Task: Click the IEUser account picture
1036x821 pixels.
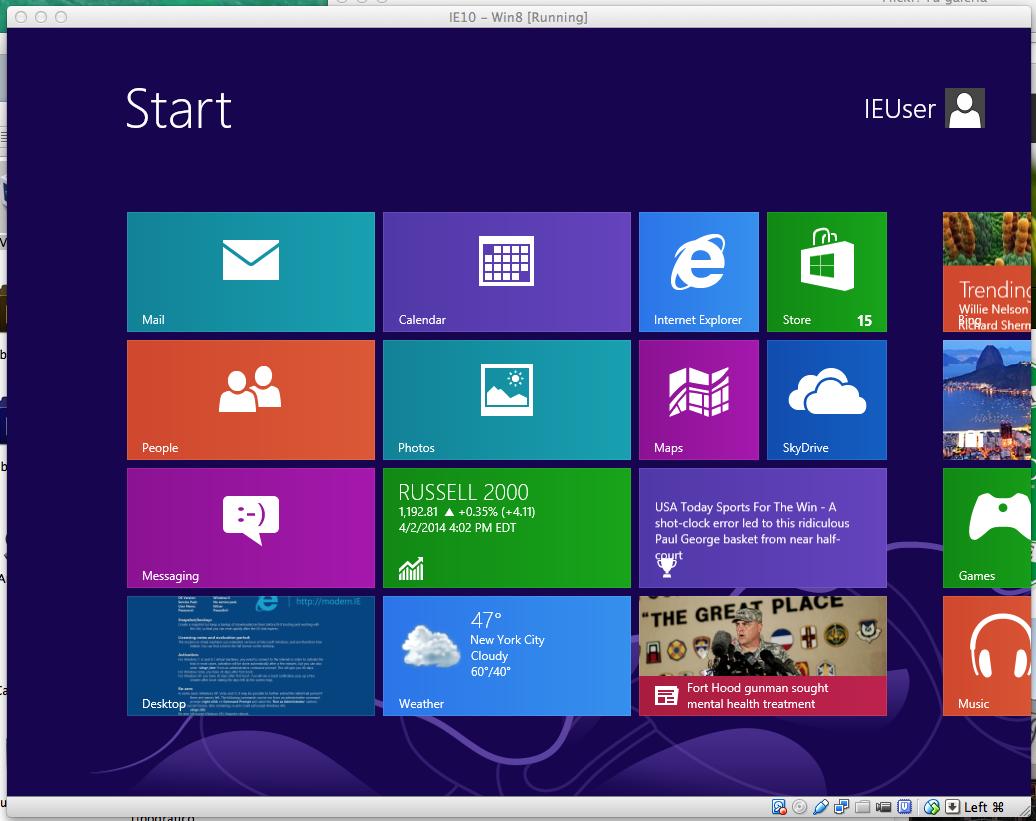Action: click(x=964, y=109)
